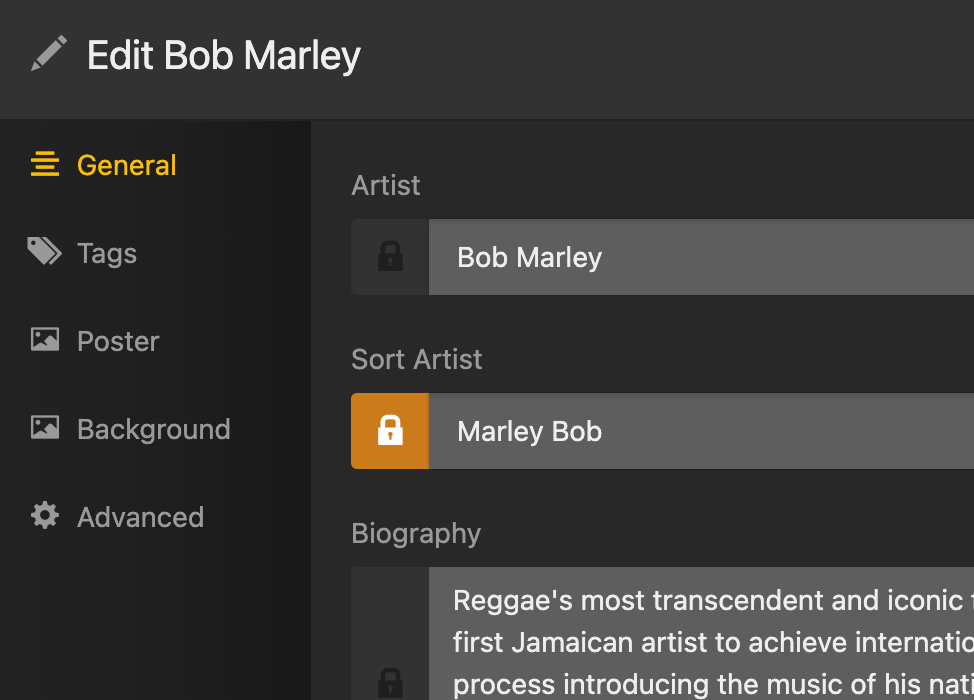
Task: Focus the Sort Artist text field
Action: (x=700, y=431)
